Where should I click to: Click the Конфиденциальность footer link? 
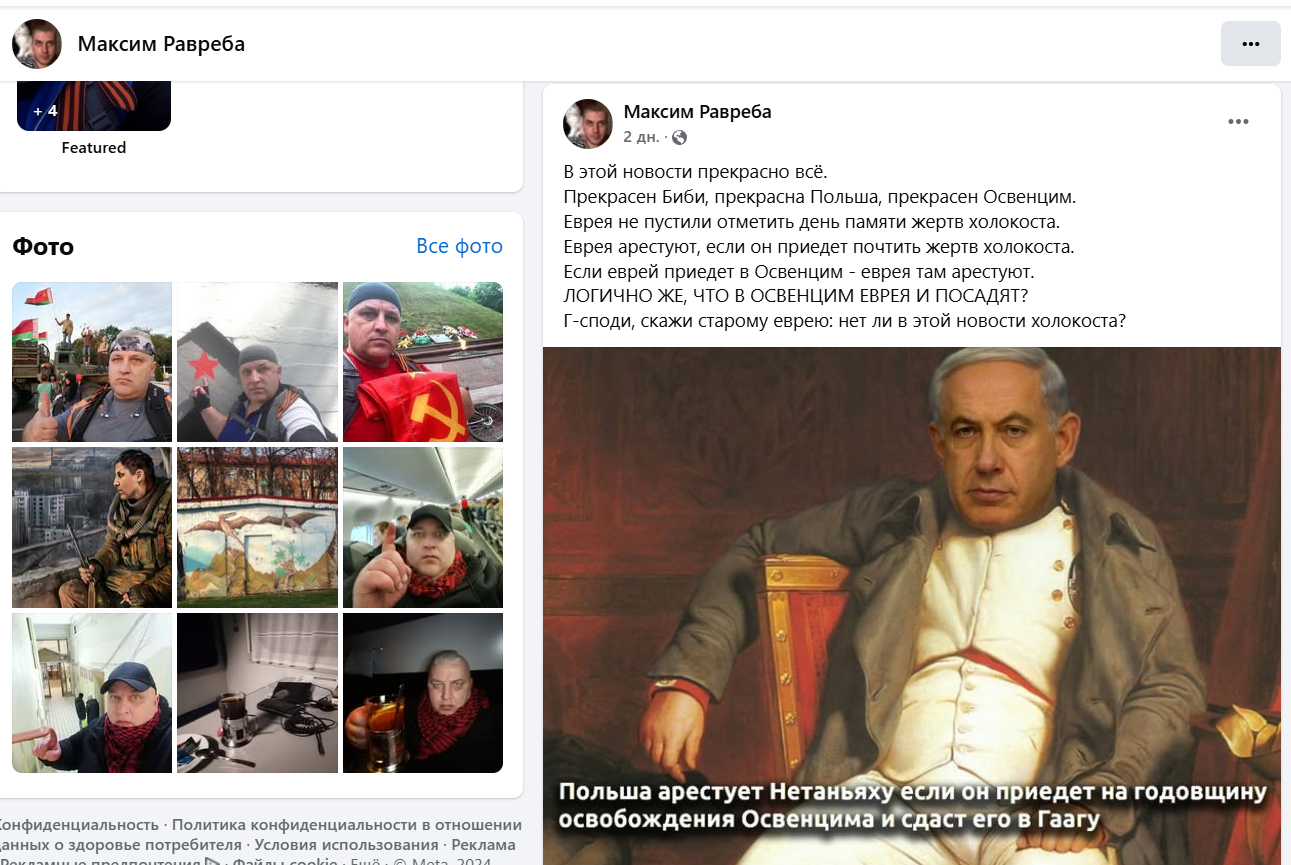click(x=77, y=825)
